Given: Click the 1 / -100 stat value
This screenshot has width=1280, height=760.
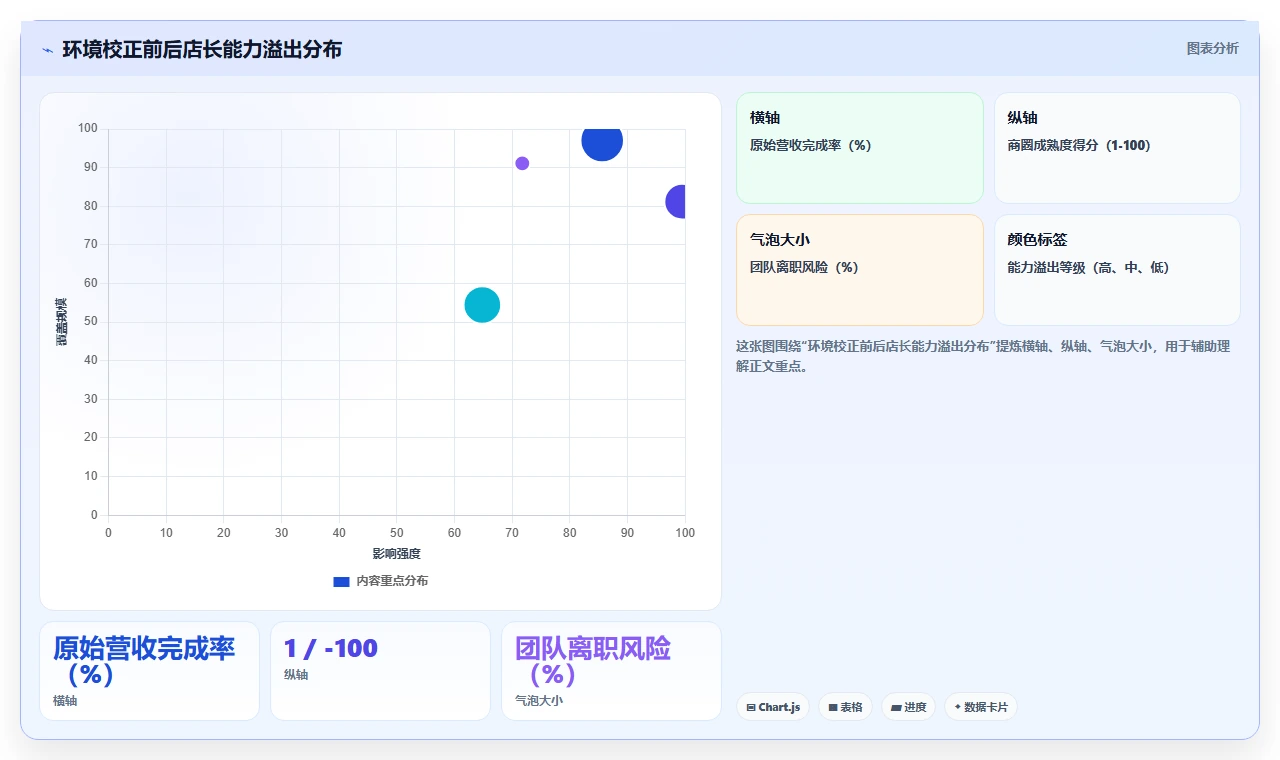Looking at the screenshot, I should (x=331, y=648).
